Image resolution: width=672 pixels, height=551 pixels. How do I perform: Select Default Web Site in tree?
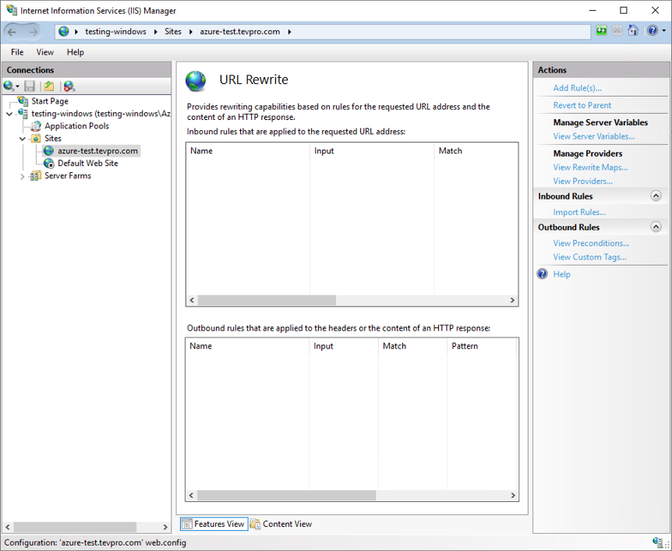pyautogui.click(x=87, y=163)
